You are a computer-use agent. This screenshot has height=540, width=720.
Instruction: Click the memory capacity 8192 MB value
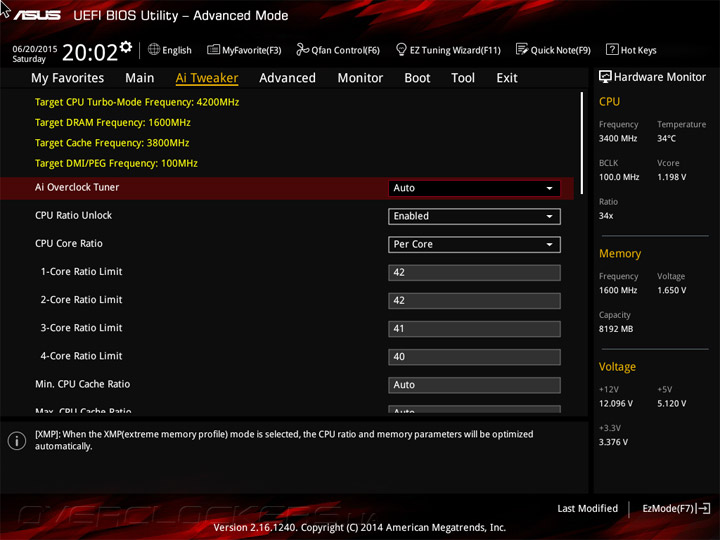point(616,329)
